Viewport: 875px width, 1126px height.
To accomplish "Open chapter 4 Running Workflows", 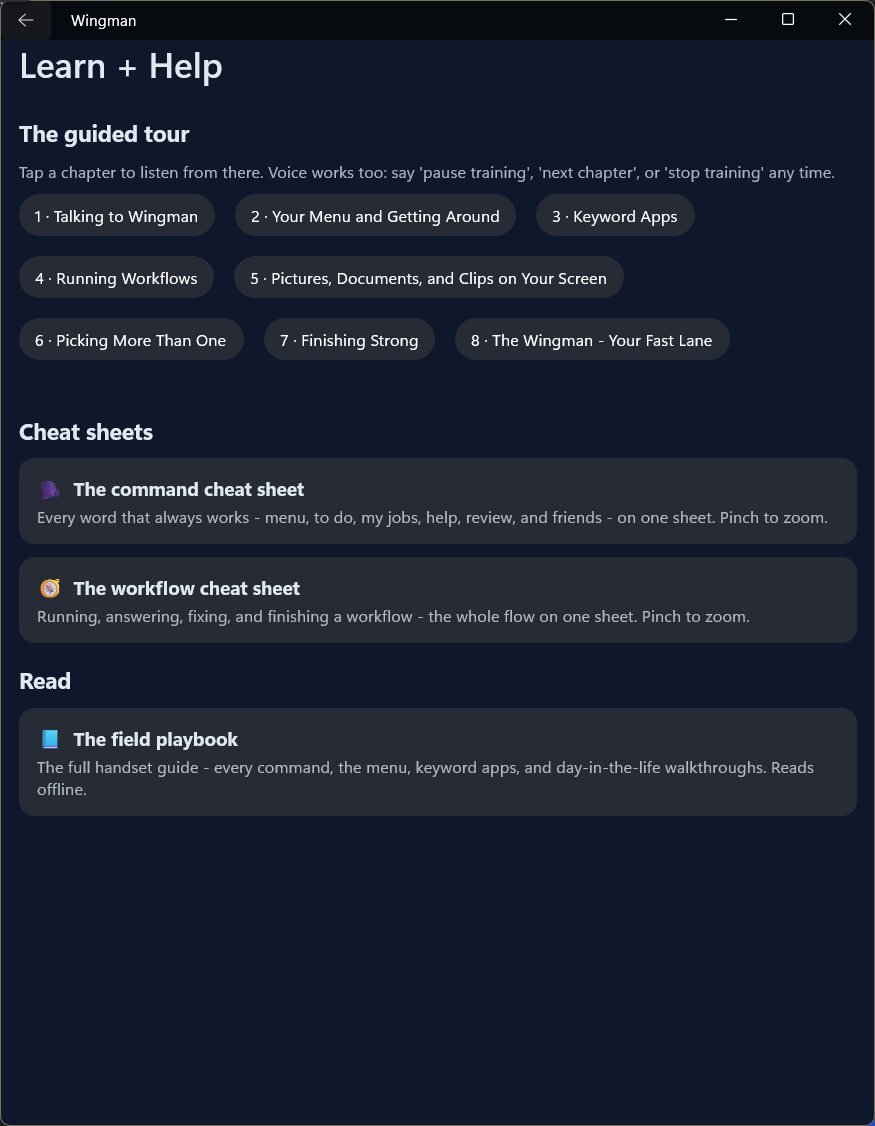I will point(116,278).
